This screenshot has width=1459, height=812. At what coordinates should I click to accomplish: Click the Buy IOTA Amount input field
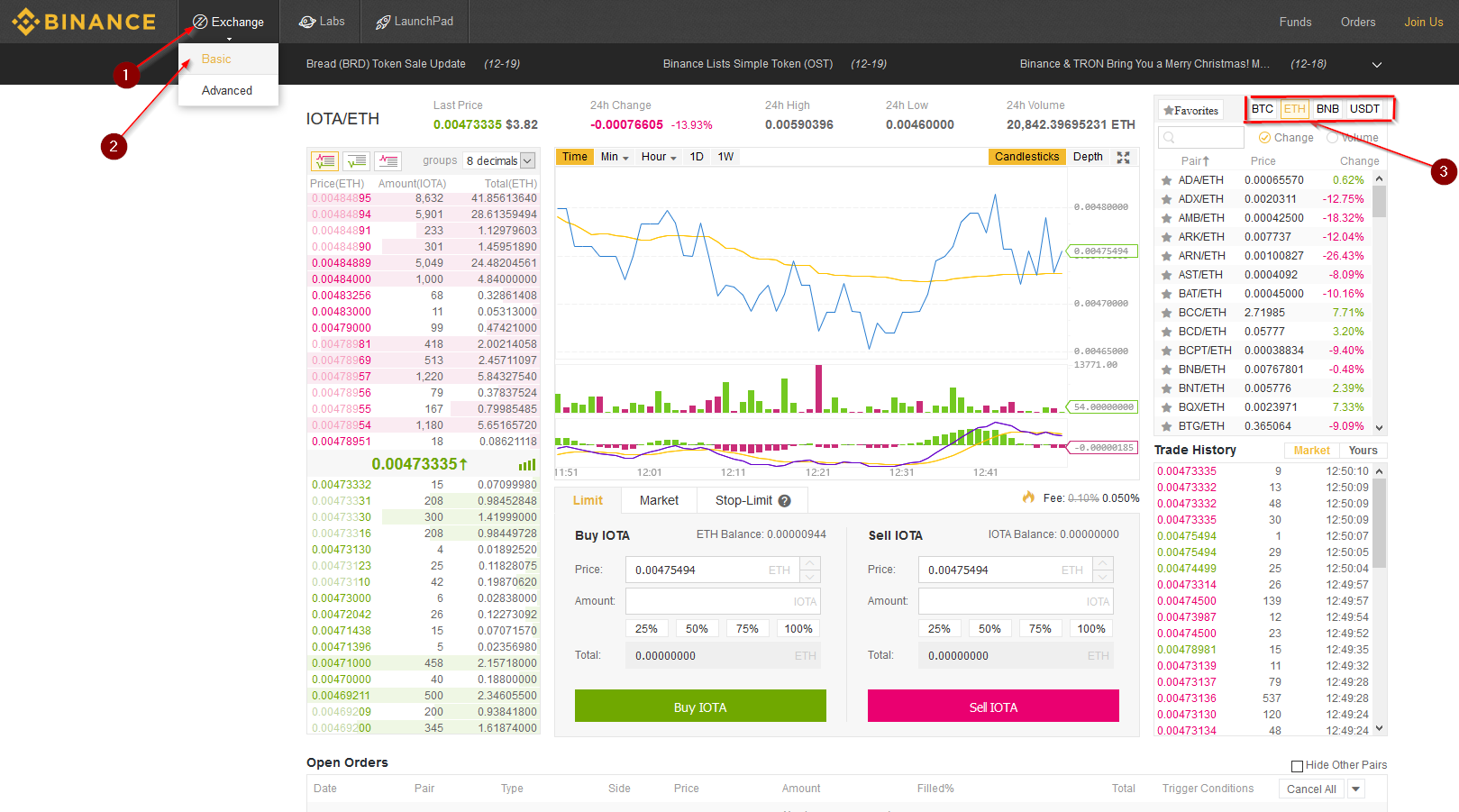click(723, 601)
